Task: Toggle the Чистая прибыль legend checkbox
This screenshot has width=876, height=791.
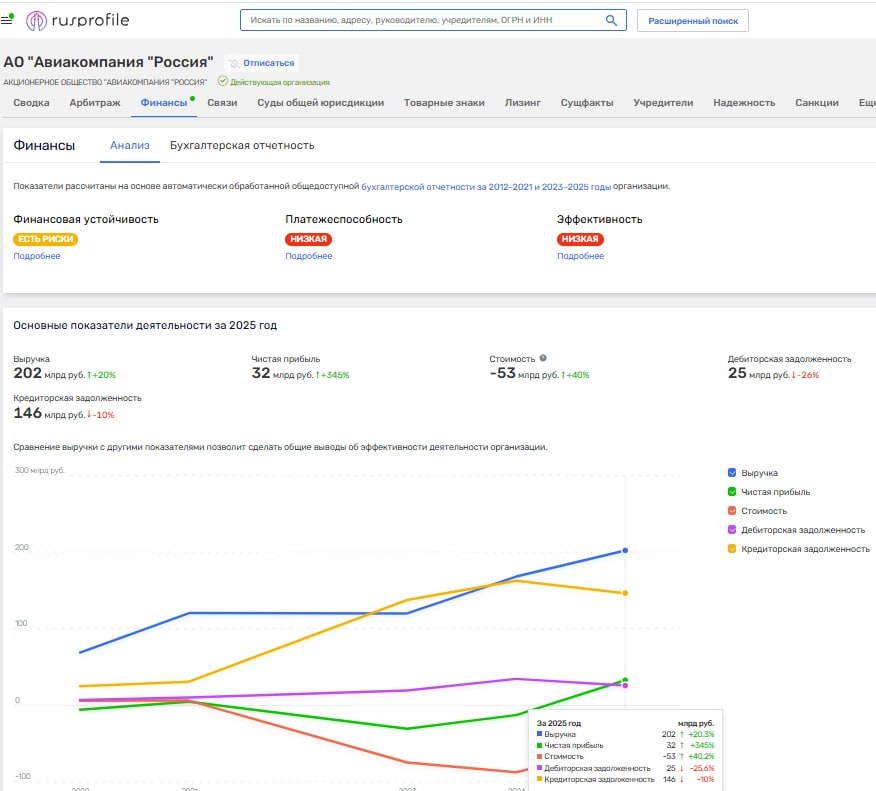Action: click(x=733, y=492)
